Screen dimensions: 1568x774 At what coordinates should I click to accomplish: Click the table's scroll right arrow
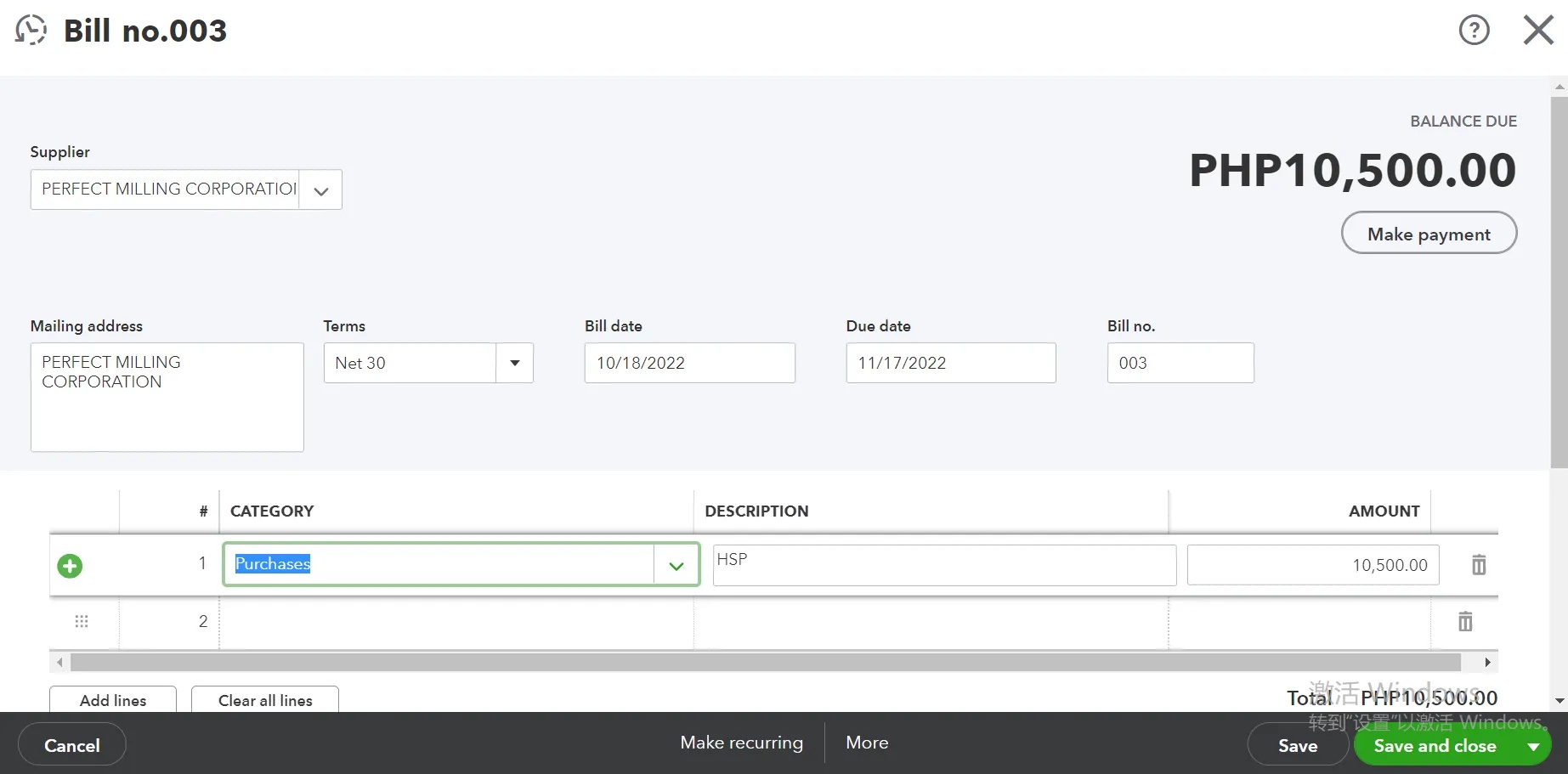(1487, 662)
